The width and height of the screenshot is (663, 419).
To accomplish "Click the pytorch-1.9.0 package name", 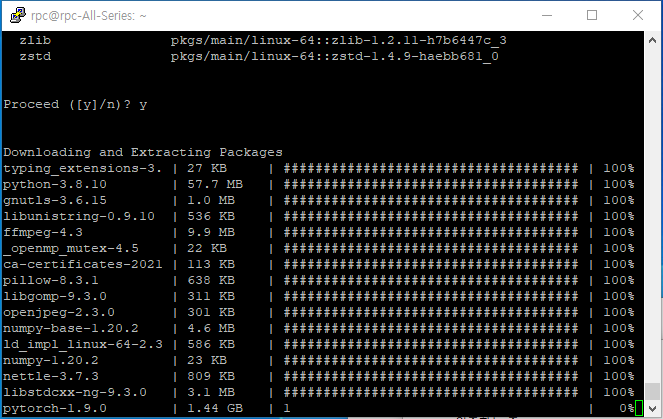I will tap(55, 408).
